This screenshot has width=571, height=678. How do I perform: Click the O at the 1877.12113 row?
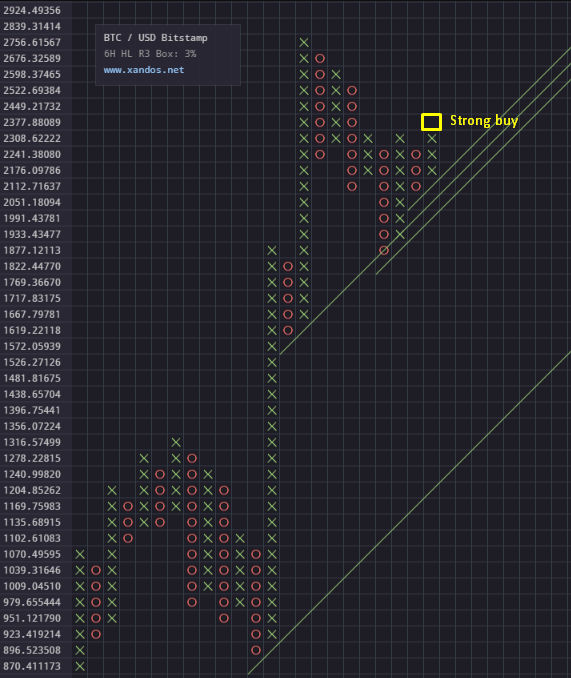(384, 250)
